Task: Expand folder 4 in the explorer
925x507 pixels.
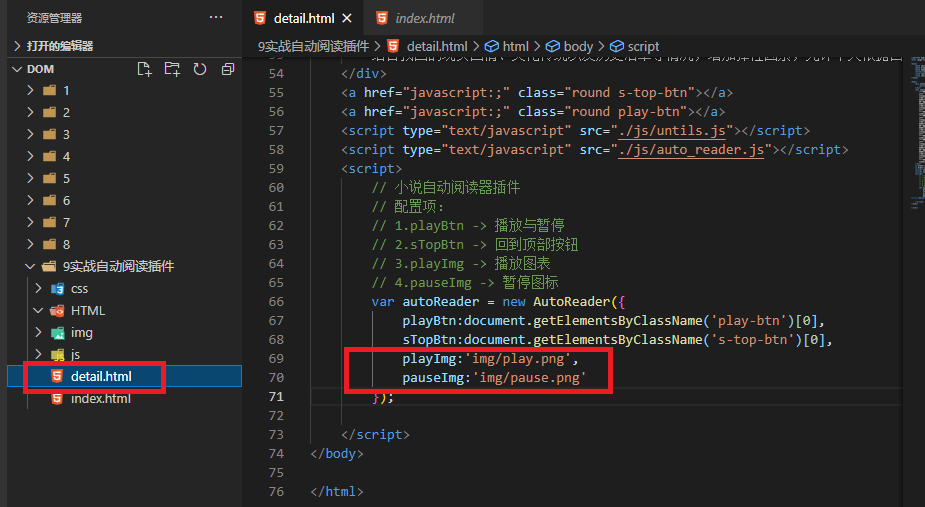Action: [31, 156]
